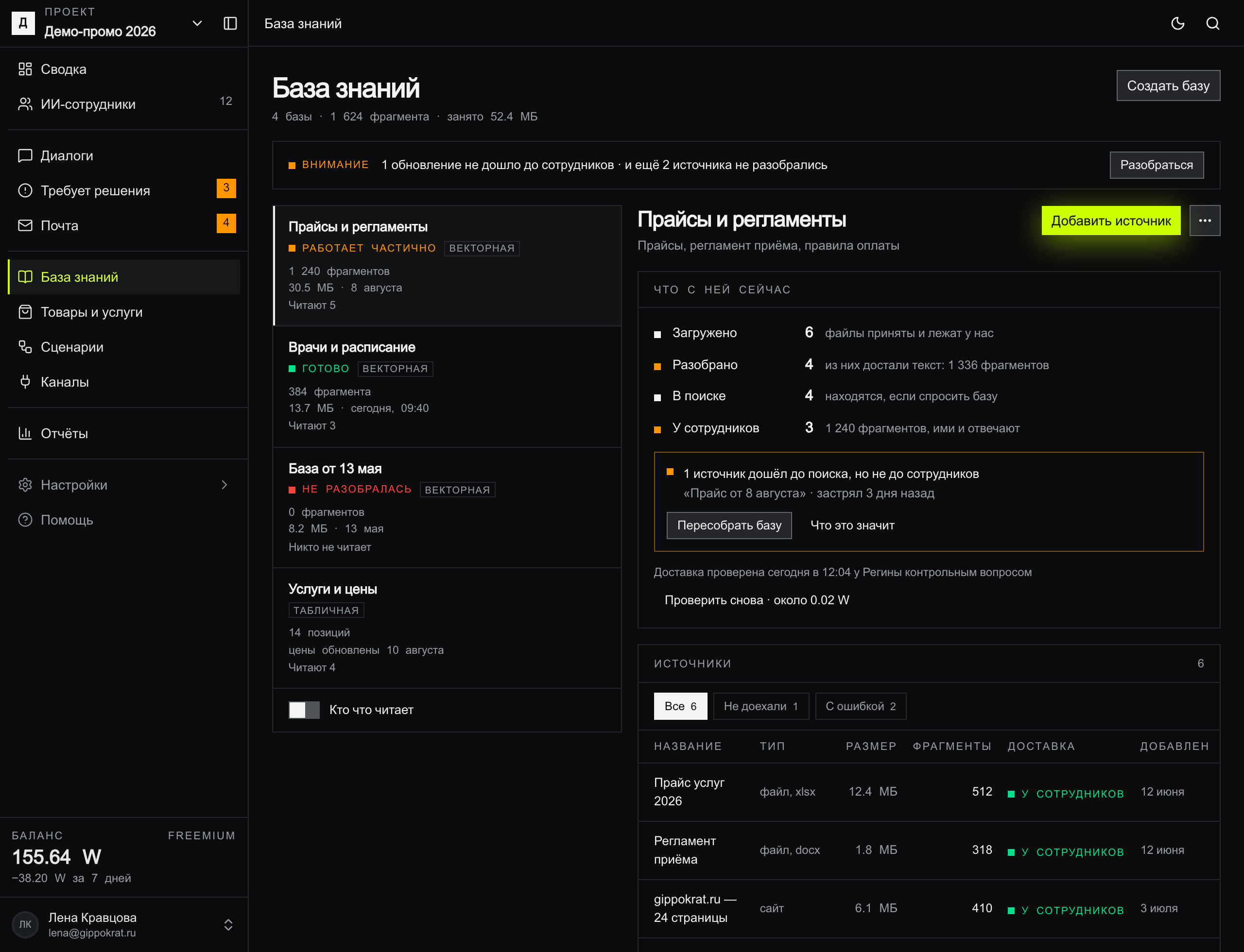This screenshot has height=952, width=1244.
Task: Click the Сводка dashboard icon
Action: point(25,69)
